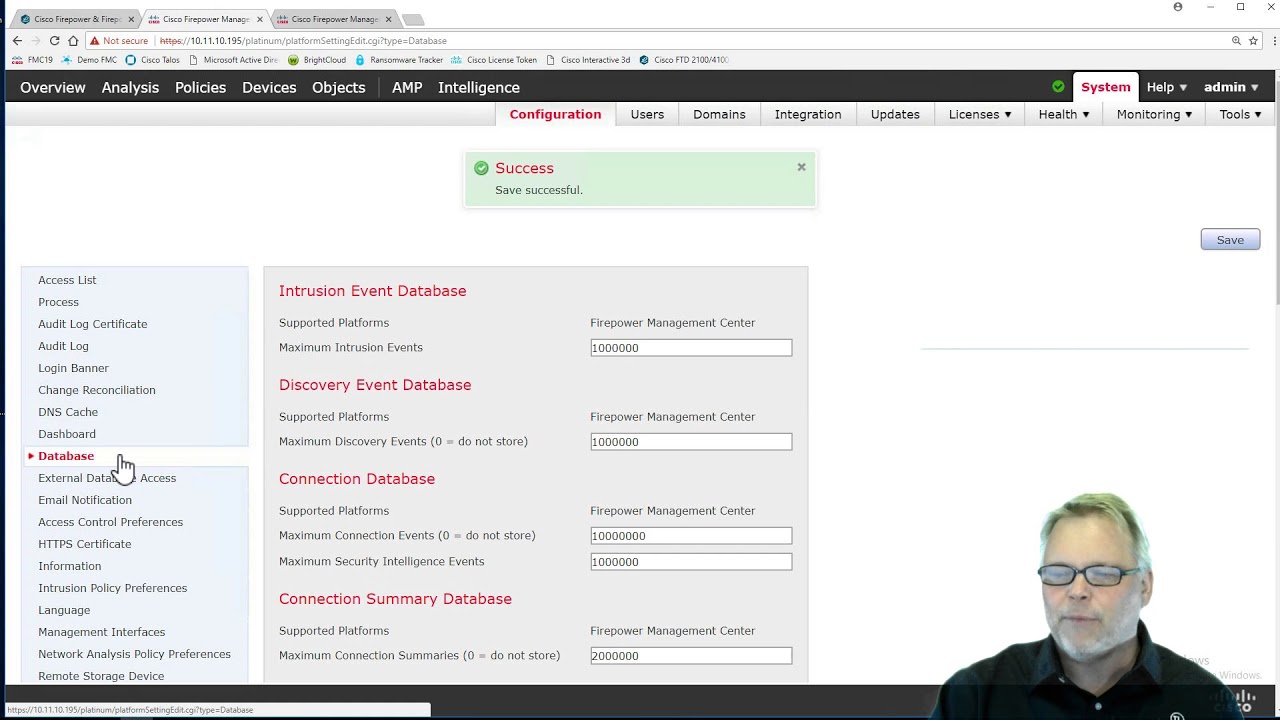The height and width of the screenshot is (720, 1280).
Task: Bookmark this page with the star icon
Action: pyautogui.click(x=1253, y=41)
